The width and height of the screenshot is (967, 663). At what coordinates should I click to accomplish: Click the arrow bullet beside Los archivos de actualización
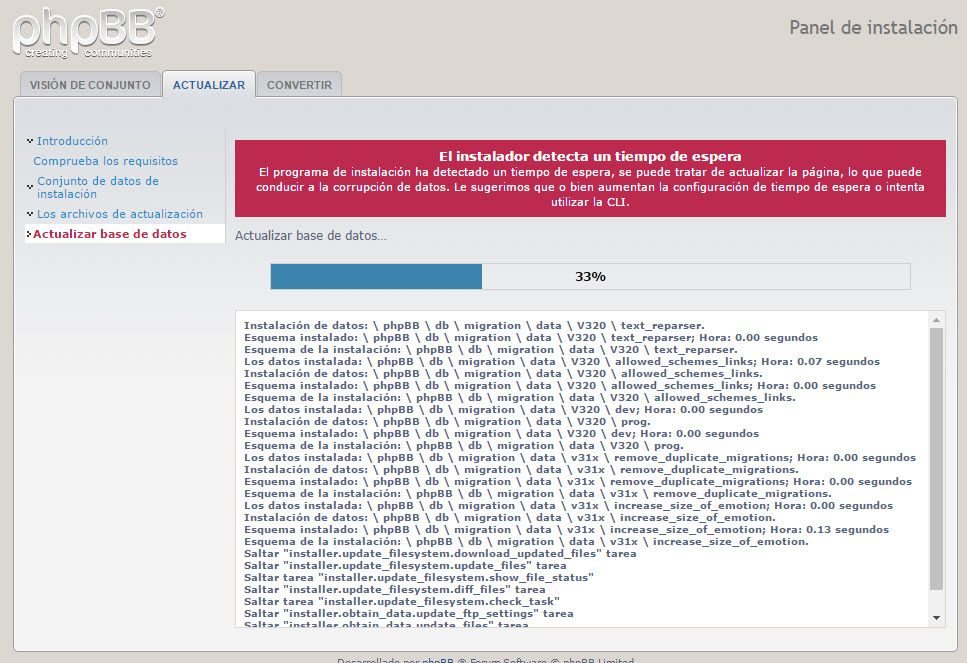click(x=29, y=214)
